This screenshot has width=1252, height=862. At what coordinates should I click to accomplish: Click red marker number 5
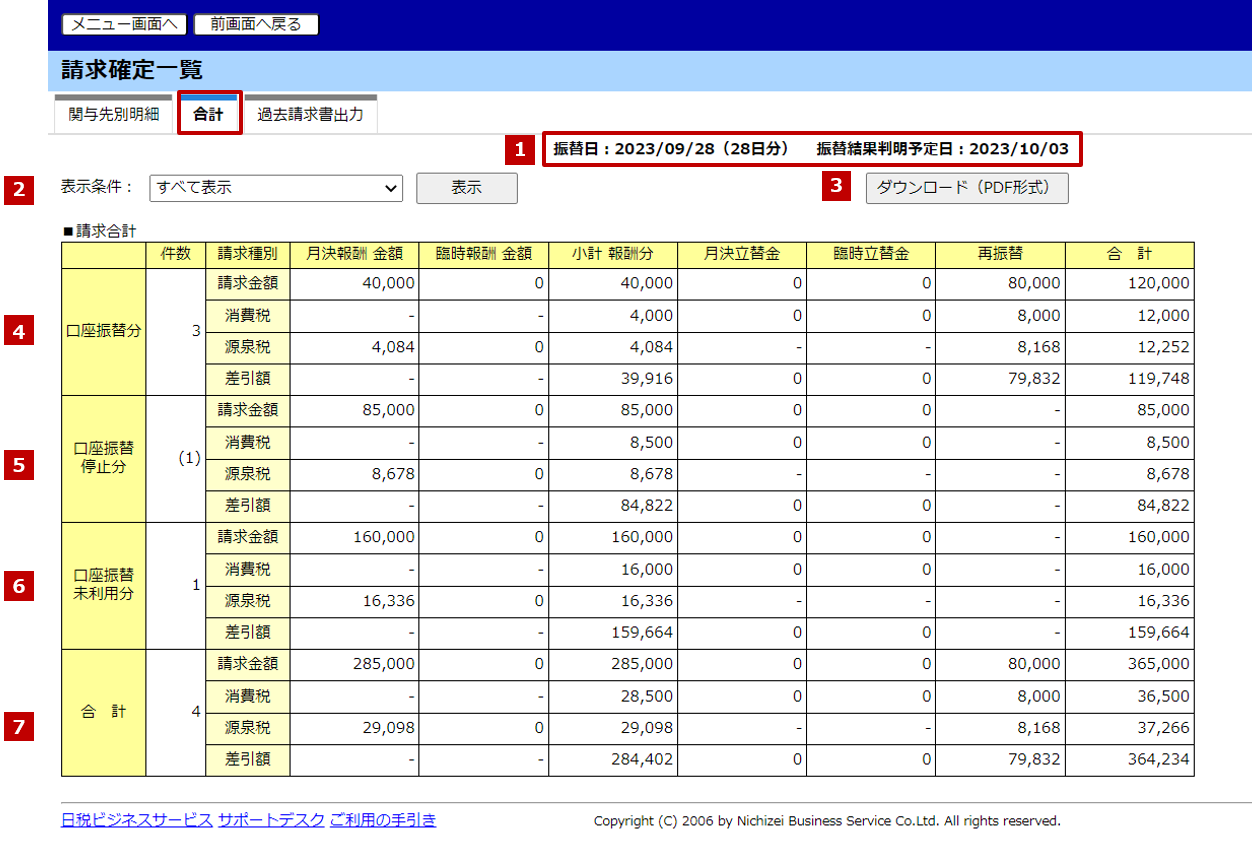[x=19, y=465]
